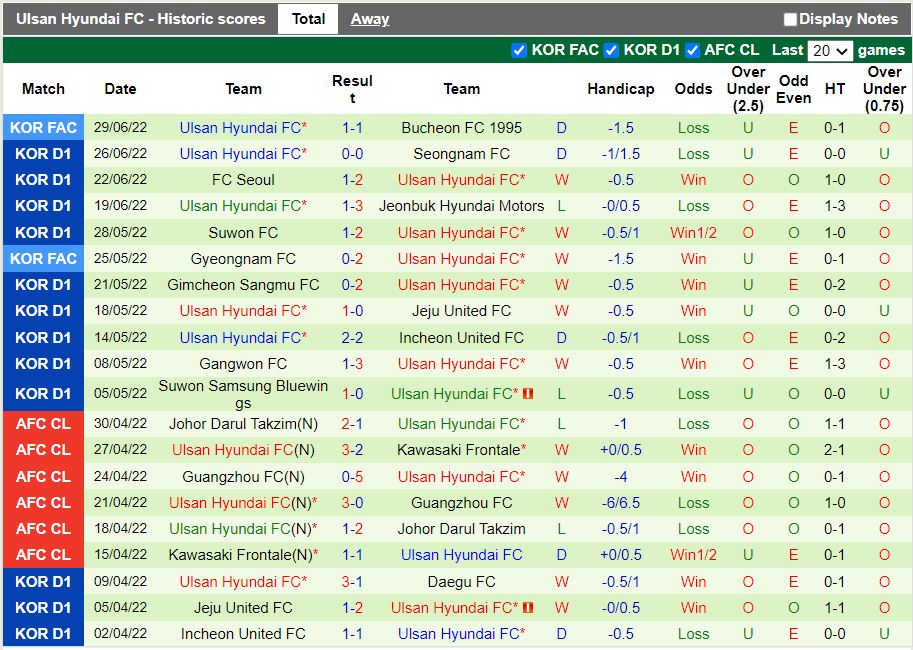Image resolution: width=913 pixels, height=650 pixels.
Task: Click the AFC CL badge on the Johor Darul Takzim row
Action: click(43, 424)
